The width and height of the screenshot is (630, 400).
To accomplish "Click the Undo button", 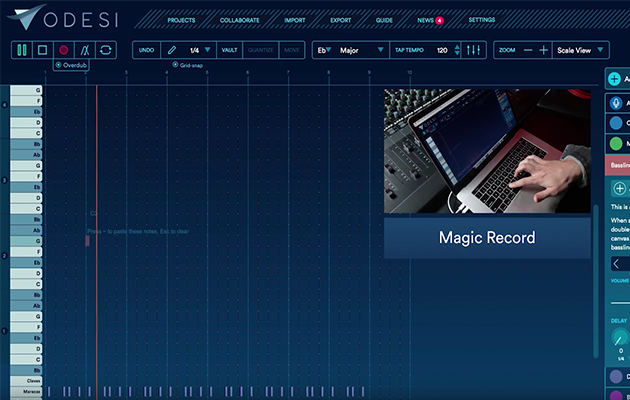I will point(147,49).
